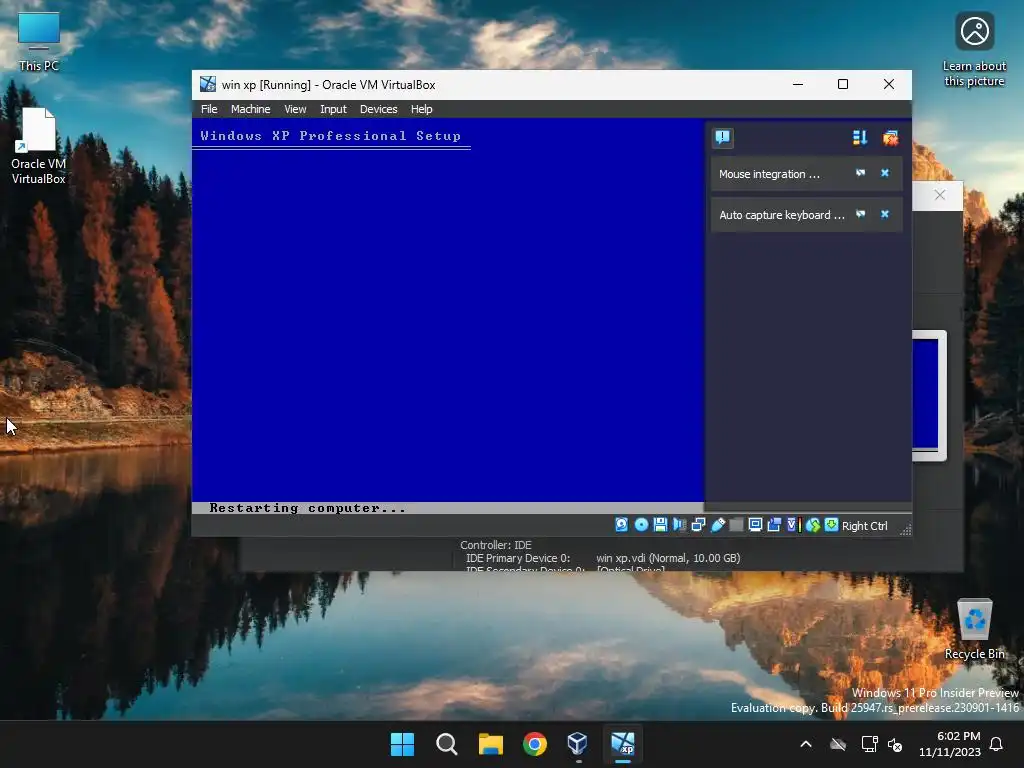Click the Controller: IDE label in the Manager window
The width and height of the screenshot is (1024, 768).
click(x=496, y=545)
